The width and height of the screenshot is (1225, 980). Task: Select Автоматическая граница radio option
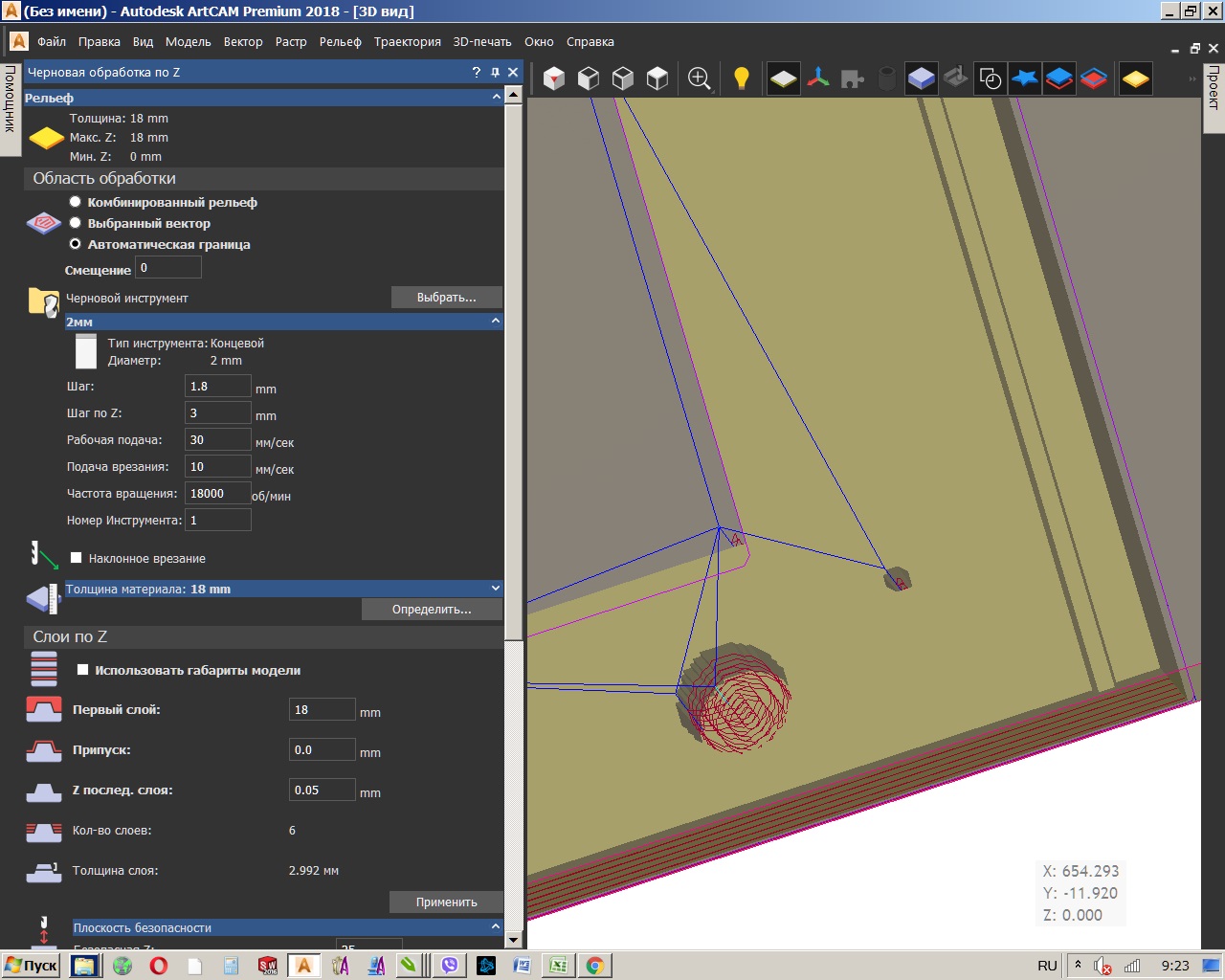[x=75, y=244]
